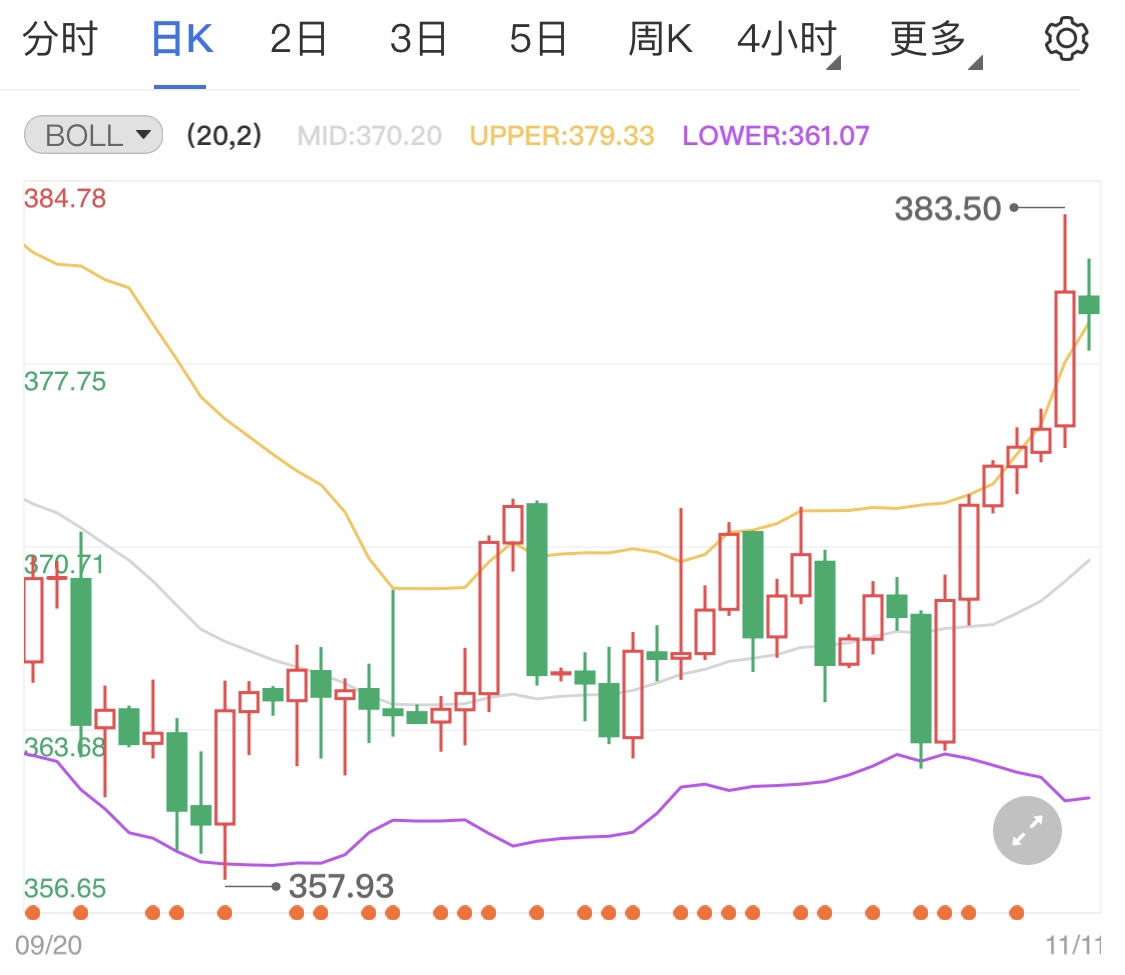
Task: Open the chart settings gear icon
Action: tap(1066, 39)
